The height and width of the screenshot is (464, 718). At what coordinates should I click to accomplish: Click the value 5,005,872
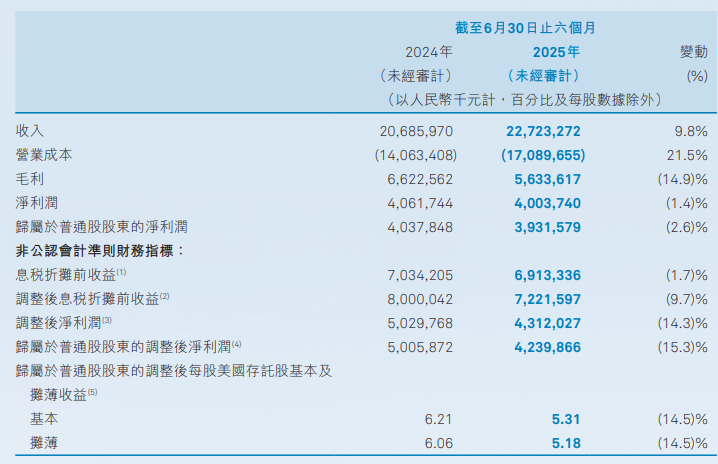click(420, 347)
